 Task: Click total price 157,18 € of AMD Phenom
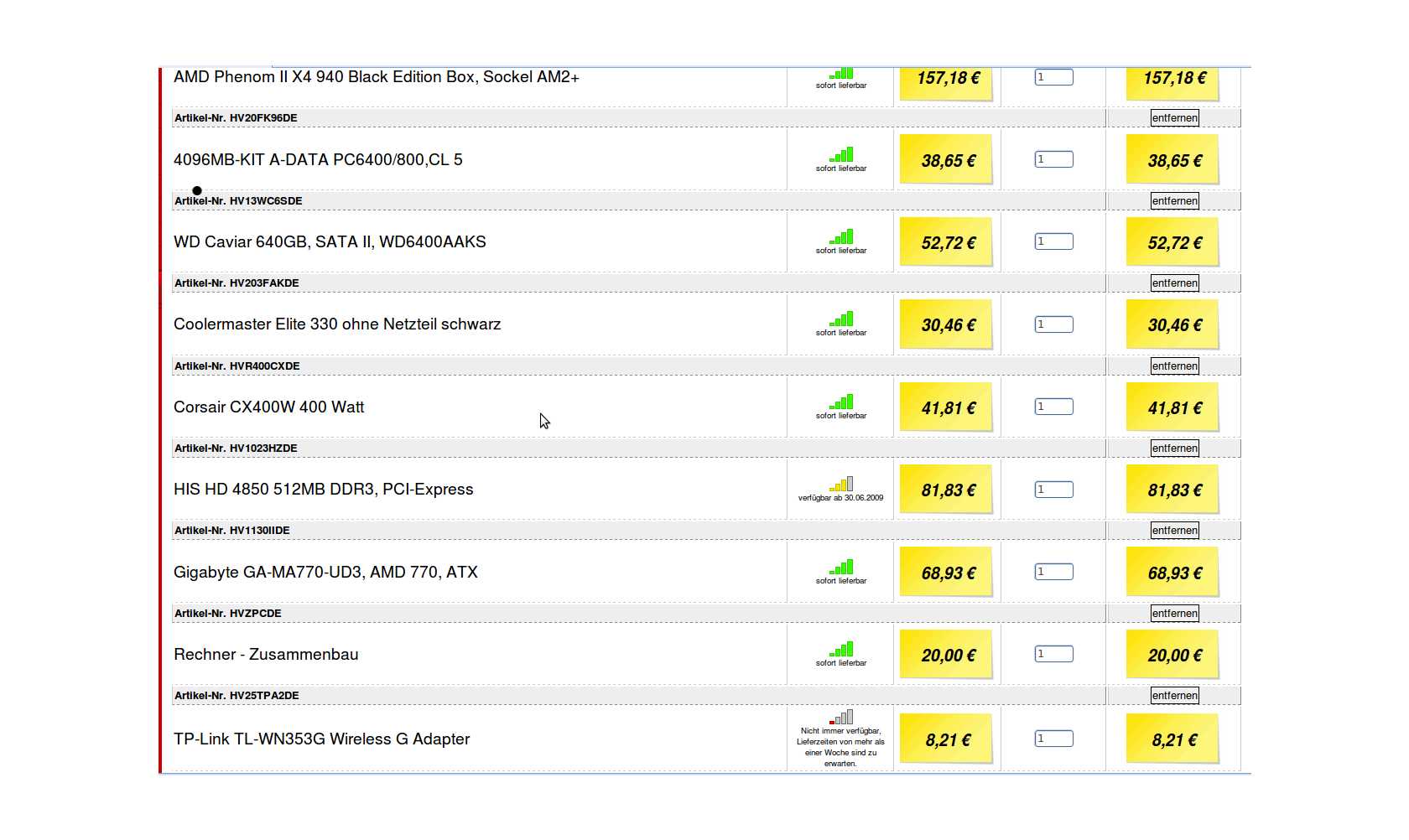tap(1173, 79)
